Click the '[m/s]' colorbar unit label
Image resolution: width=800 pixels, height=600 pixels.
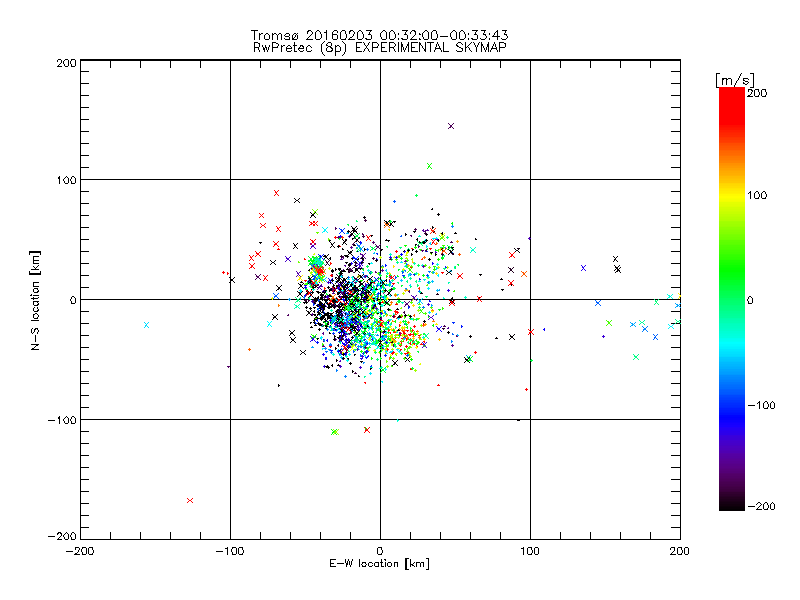[x=734, y=80]
